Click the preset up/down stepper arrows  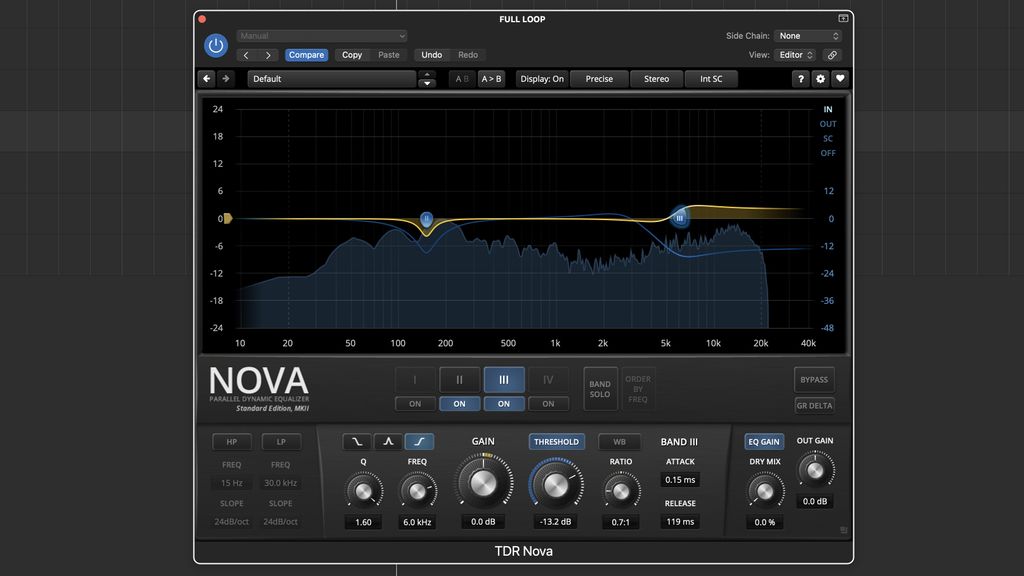[426, 79]
